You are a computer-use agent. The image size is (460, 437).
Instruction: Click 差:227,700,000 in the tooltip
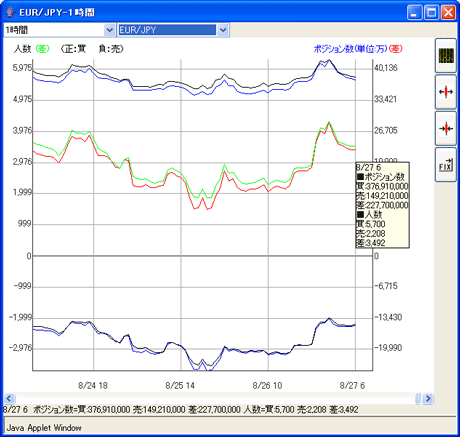(382, 205)
